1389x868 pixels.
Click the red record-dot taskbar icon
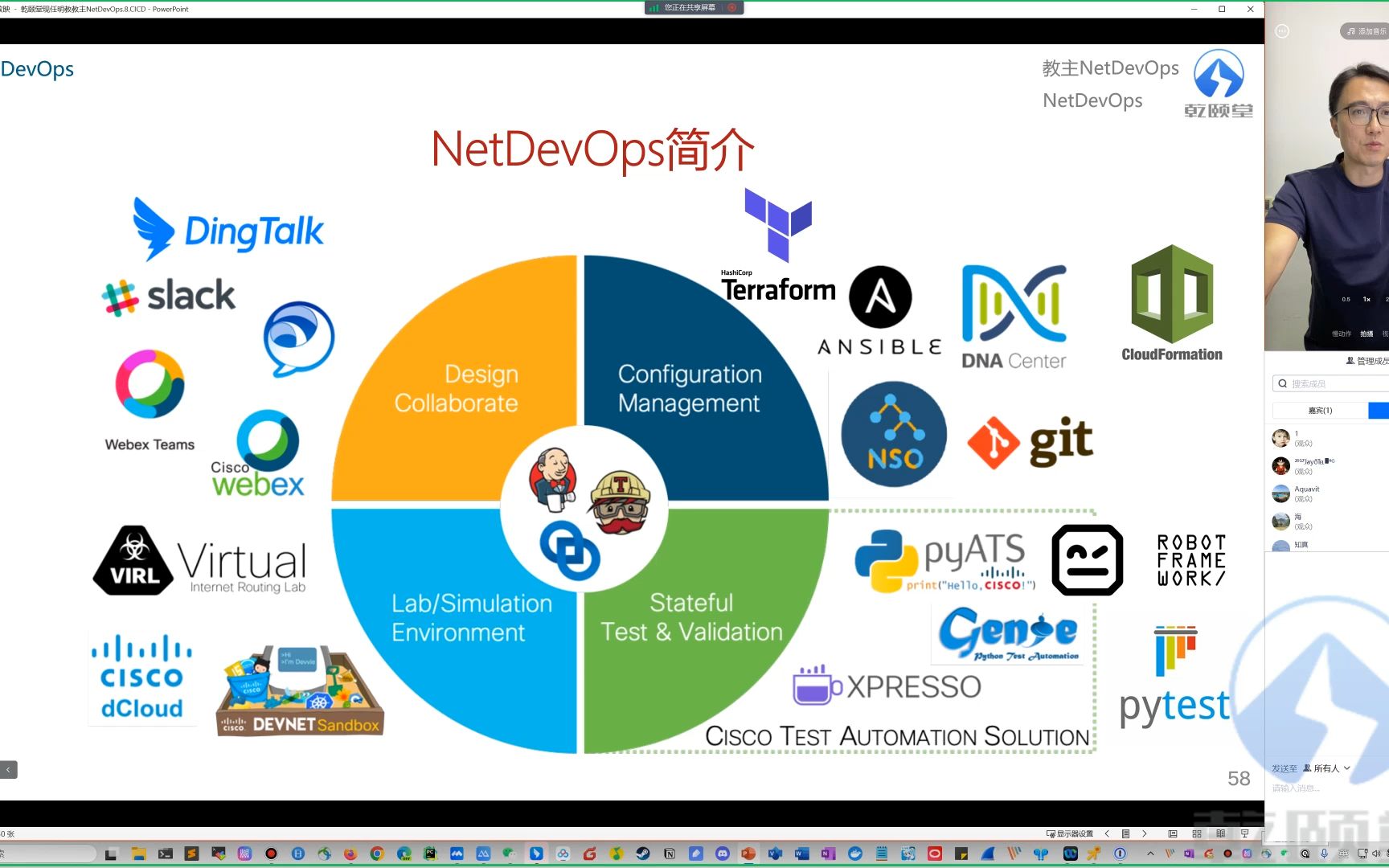coord(271,854)
